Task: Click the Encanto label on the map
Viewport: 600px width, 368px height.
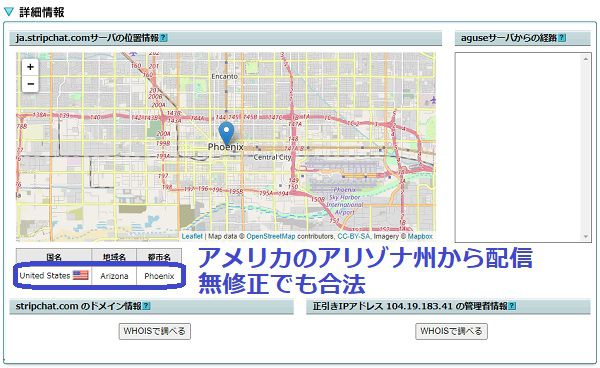Action: click(x=225, y=77)
